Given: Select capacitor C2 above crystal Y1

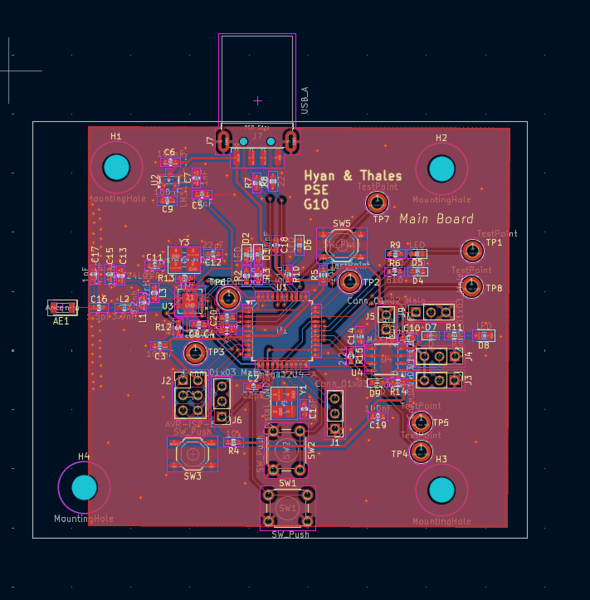Looking at the screenshot, I should click(x=253, y=387).
